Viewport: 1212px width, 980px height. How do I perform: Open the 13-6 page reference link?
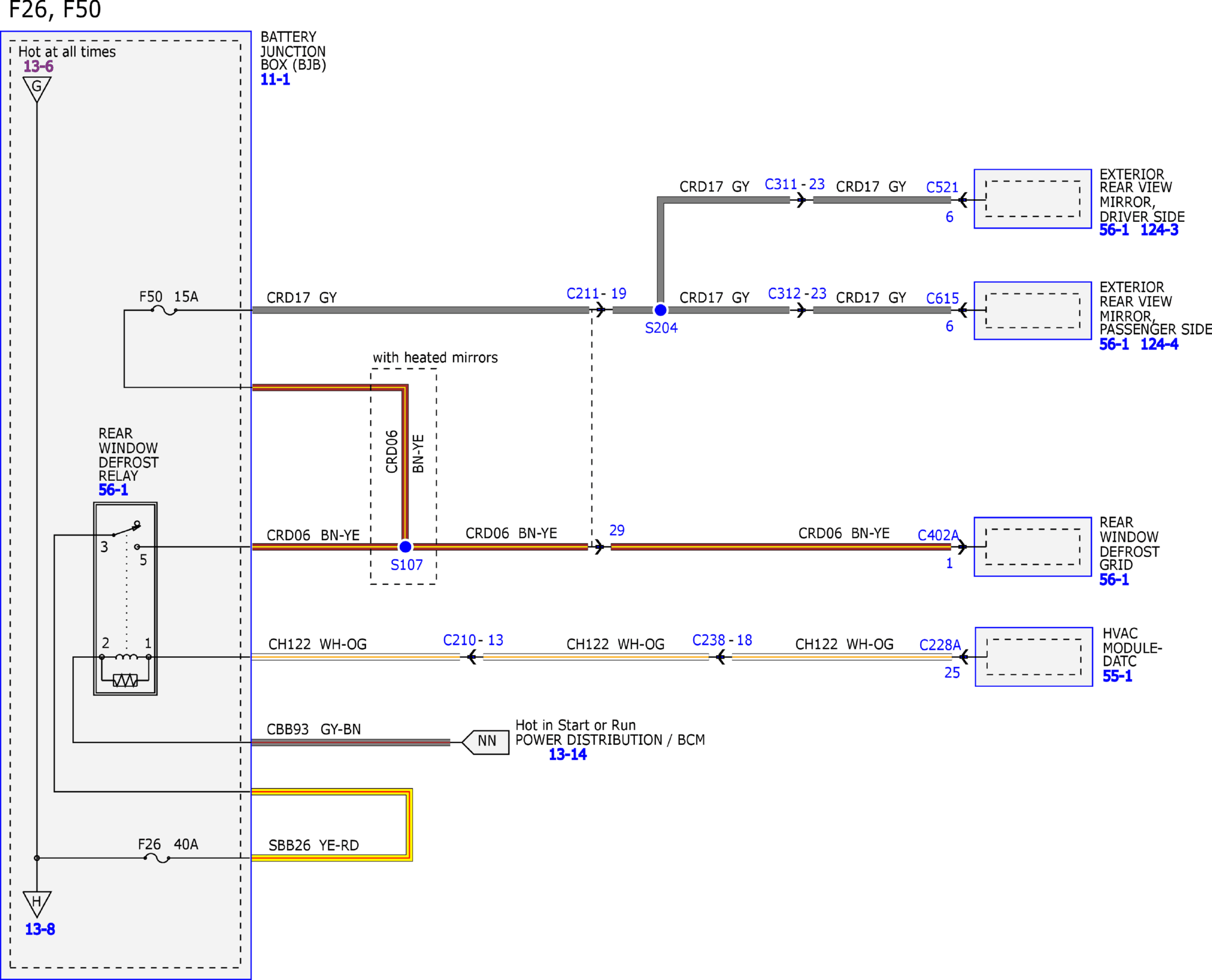click(39, 67)
